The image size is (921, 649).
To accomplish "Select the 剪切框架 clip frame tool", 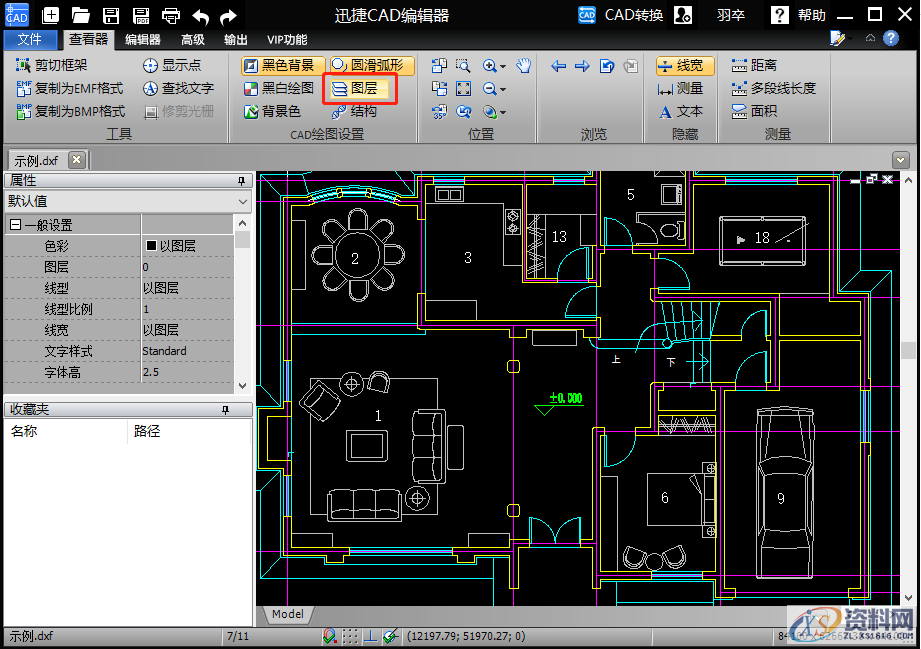I will (x=52, y=65).
